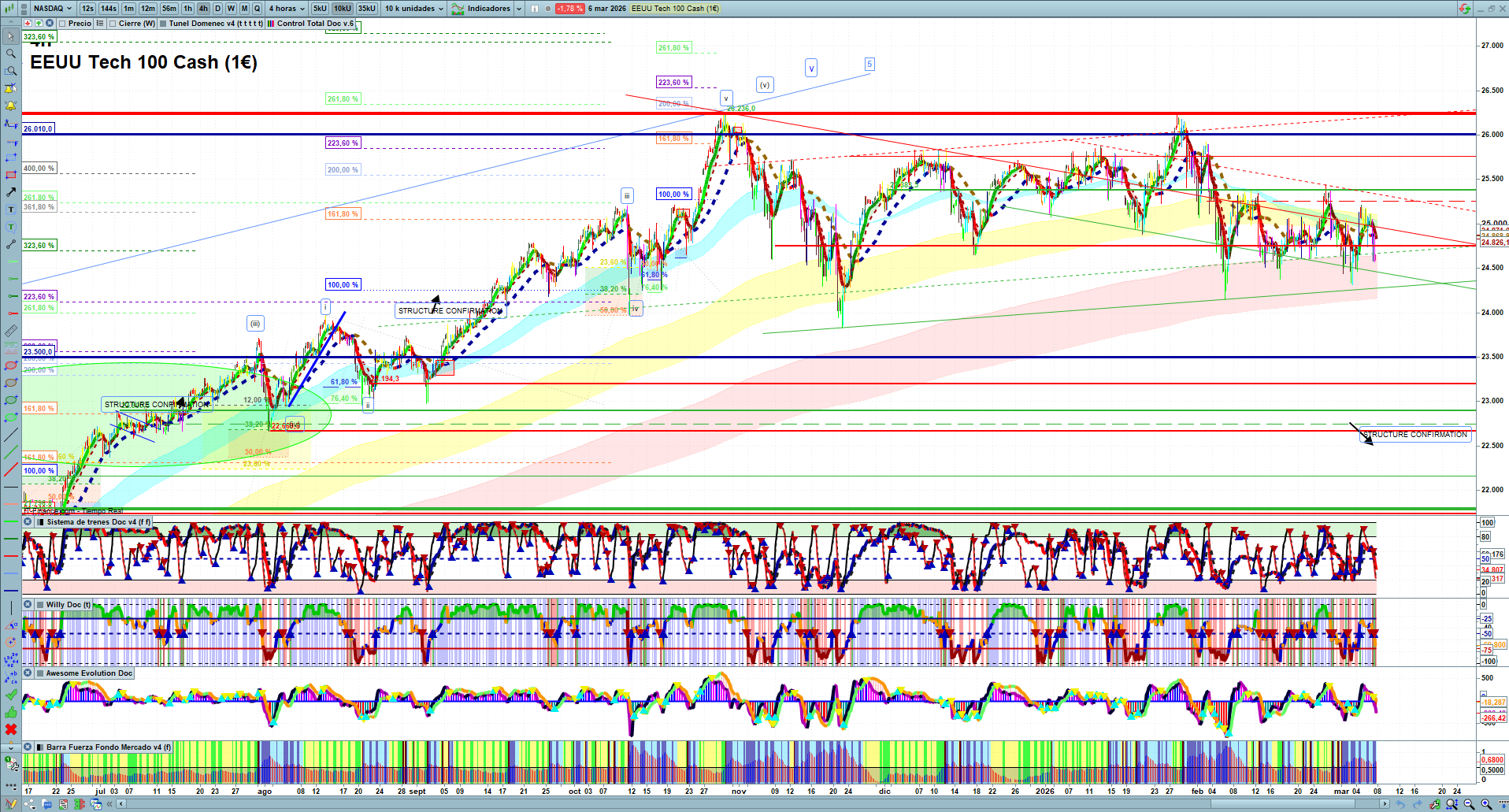Click the Tunel Domenec v4 indicator label
The height and width of the screenshot is (812, 1509).
click(215, 24)
